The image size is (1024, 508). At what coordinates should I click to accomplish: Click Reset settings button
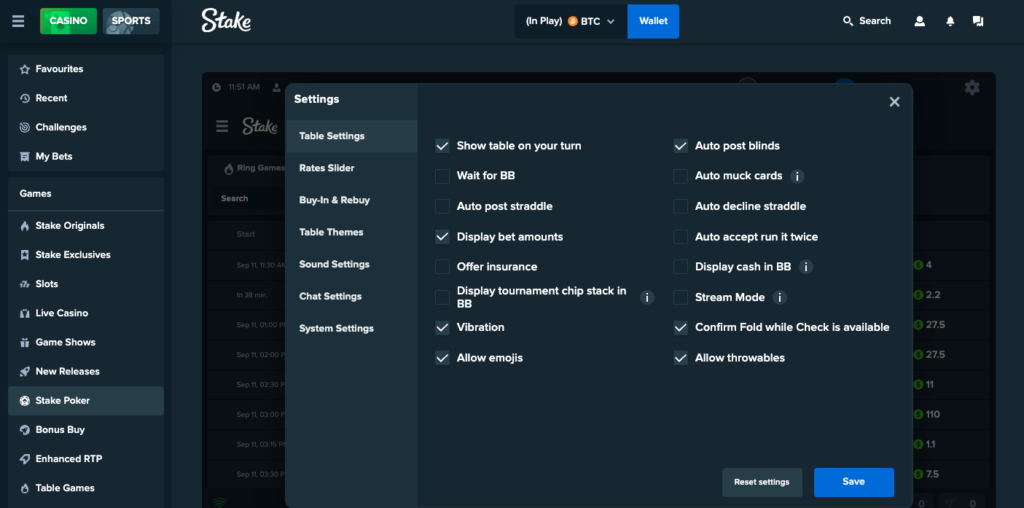point(761,482)
